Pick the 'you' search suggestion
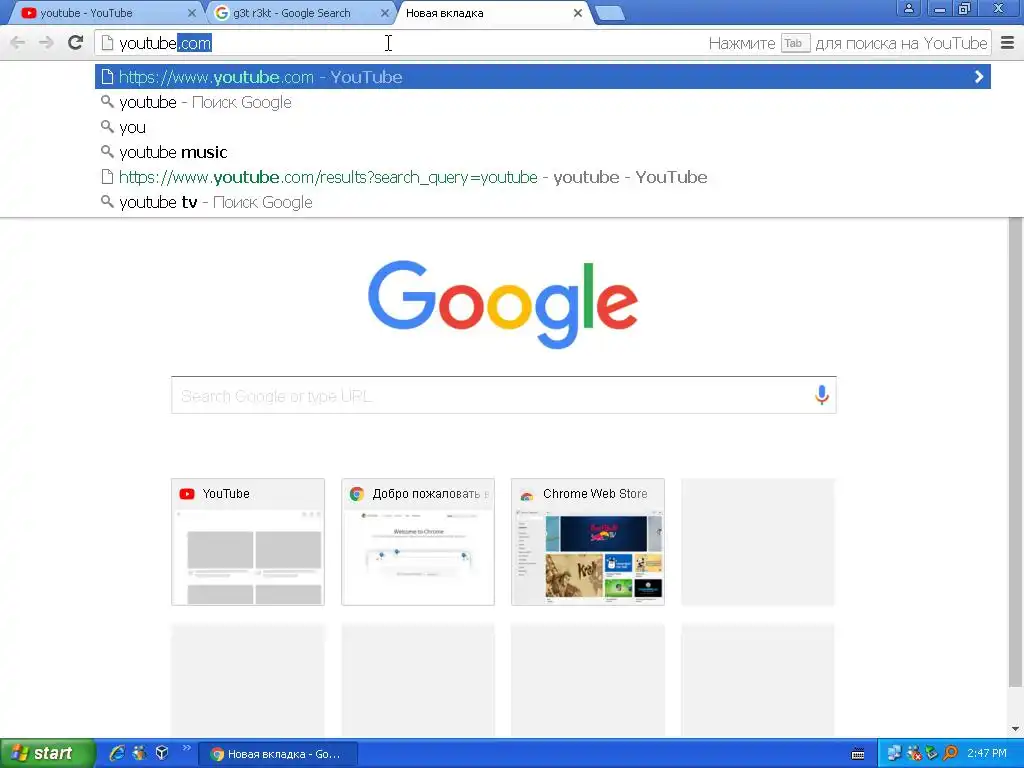The height and width of the screenshot is (768, 1024). click(x=543, y=127)
